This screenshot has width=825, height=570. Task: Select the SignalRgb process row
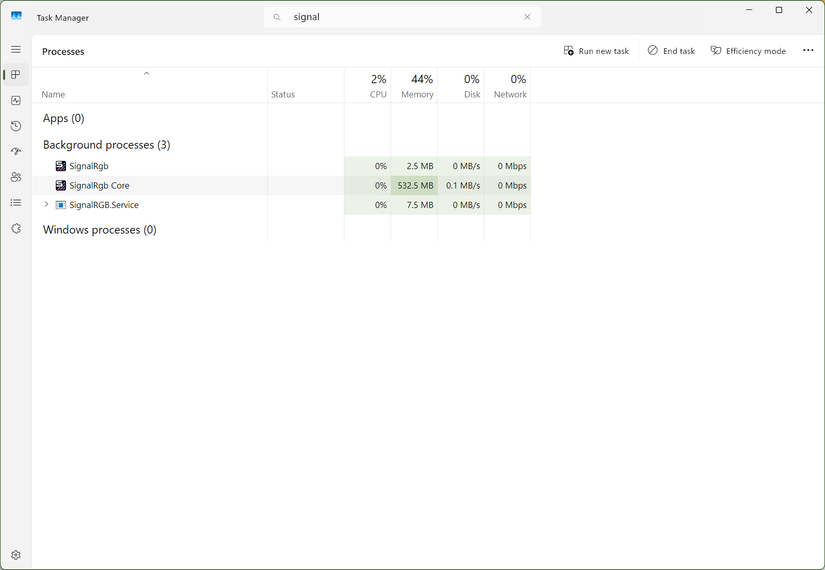(x=281, y=166)
